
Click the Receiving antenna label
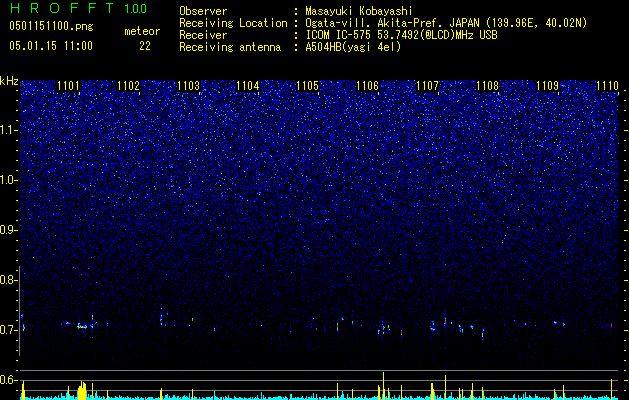tap(230, 47)
